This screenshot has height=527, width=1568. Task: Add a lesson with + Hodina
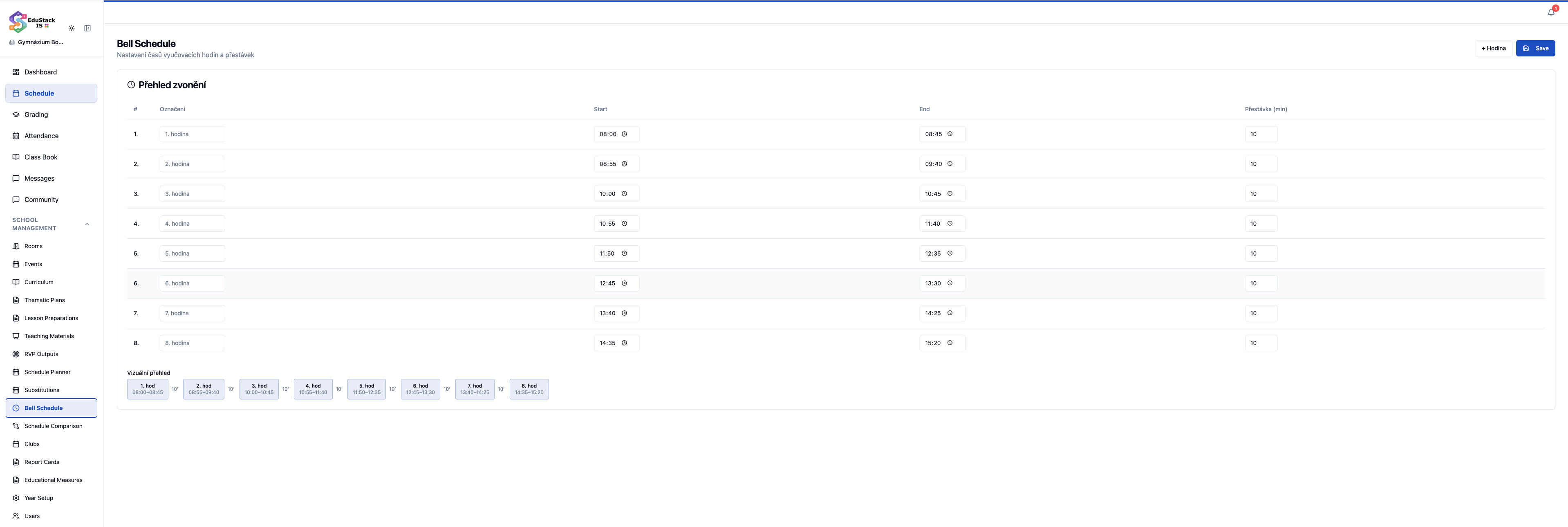[x=1493, y=48]
